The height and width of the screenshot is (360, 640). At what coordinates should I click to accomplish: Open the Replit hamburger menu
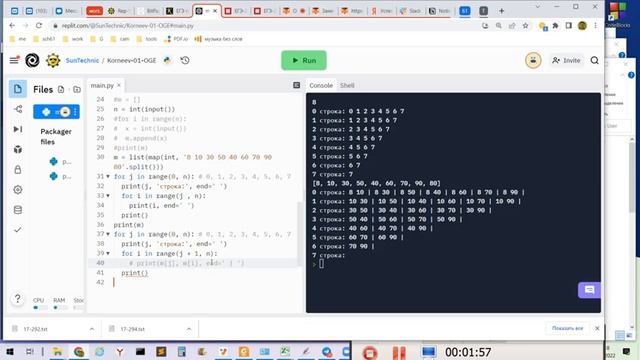tap(14, 60)
